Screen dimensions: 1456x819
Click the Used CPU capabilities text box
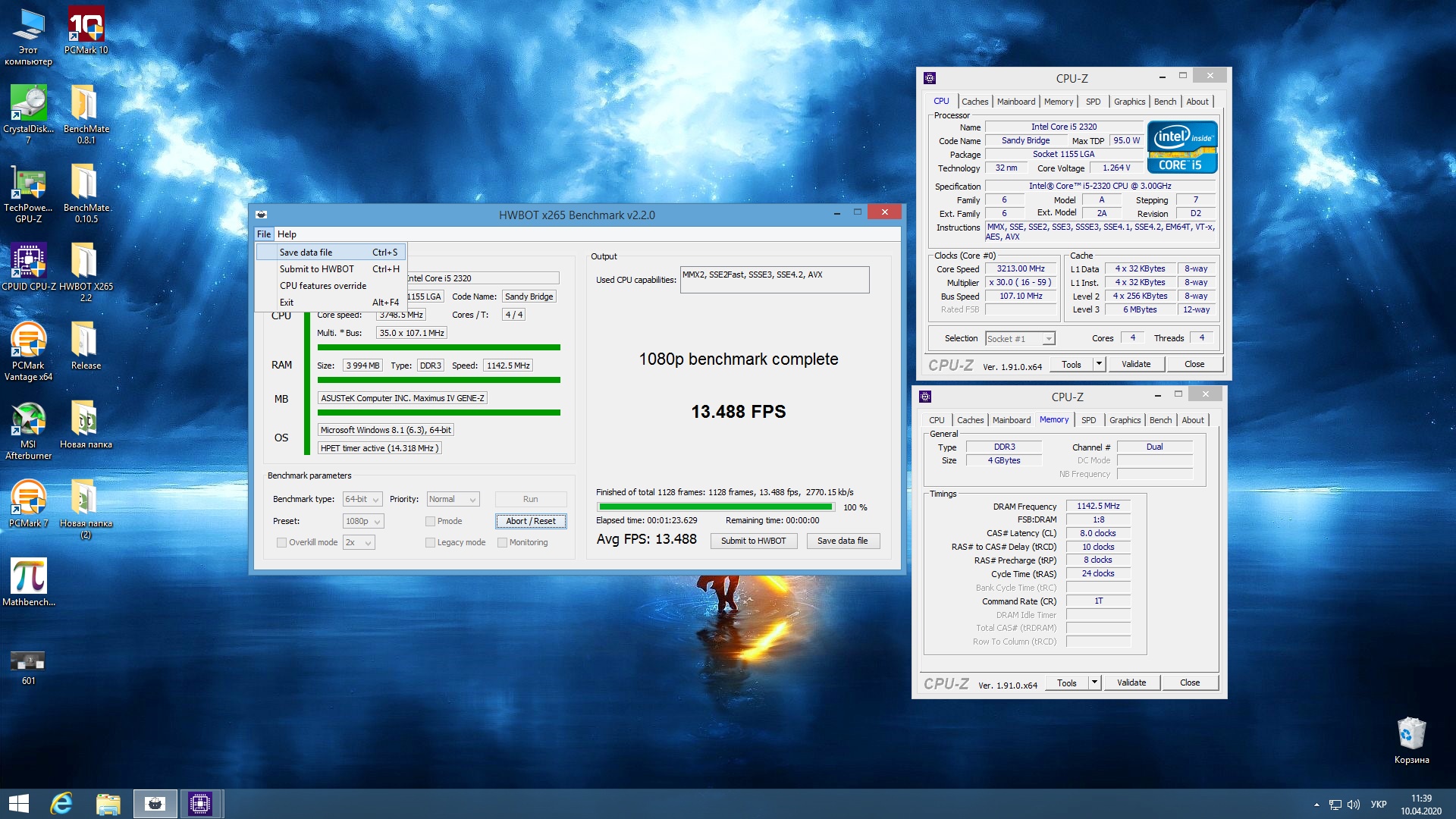pos(774,279)
